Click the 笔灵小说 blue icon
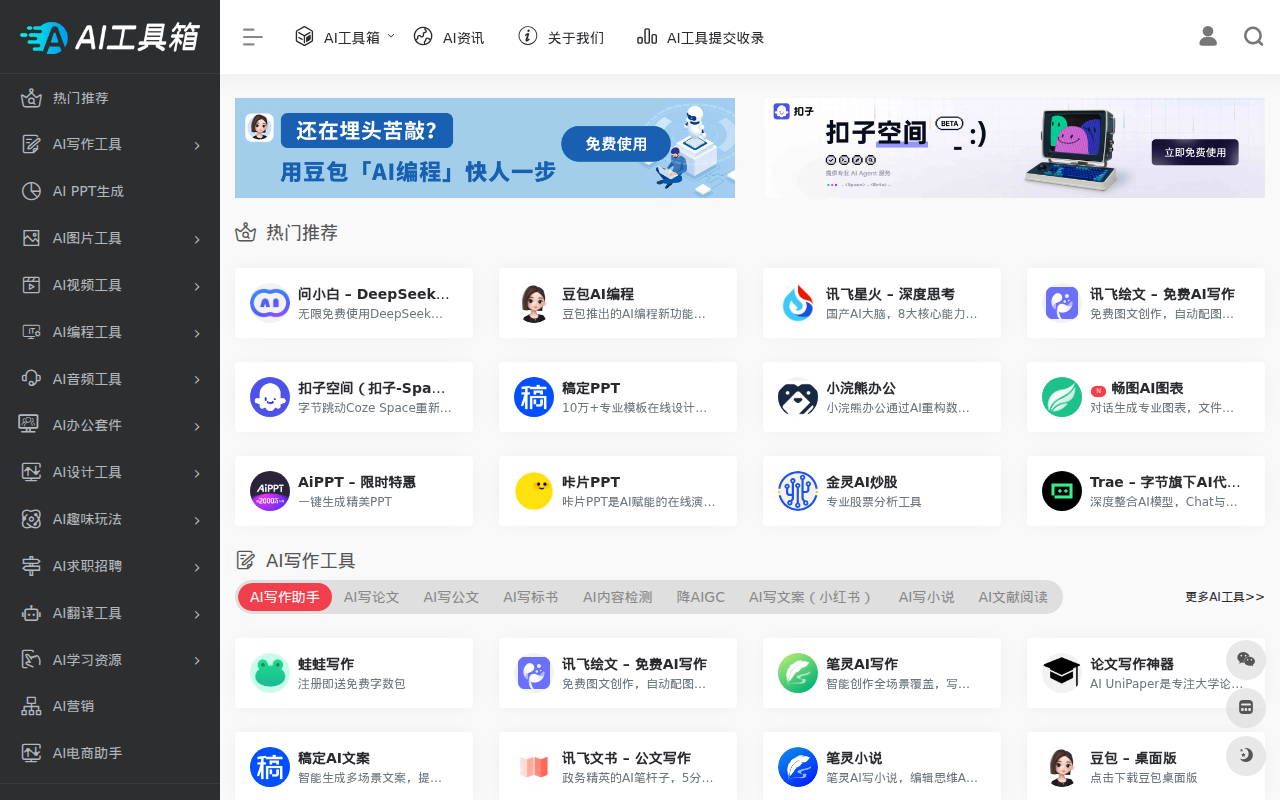Screen dimensions: 1280x800 coord(798,767)
